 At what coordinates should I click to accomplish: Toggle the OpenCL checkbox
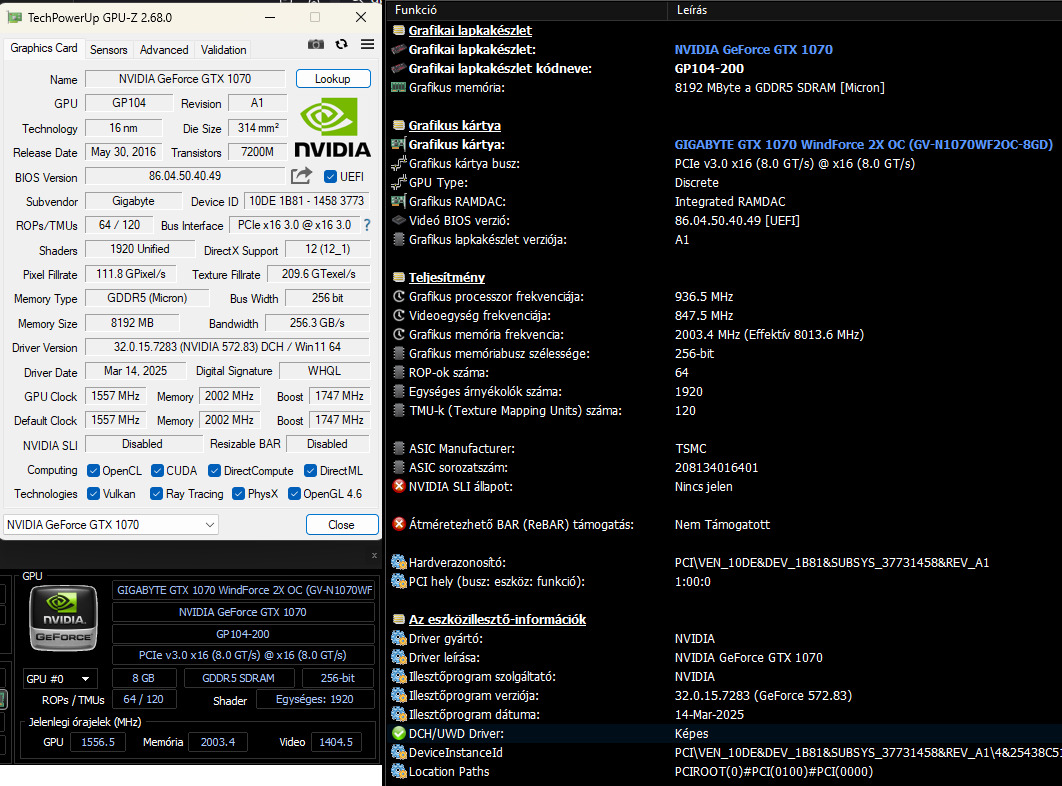coord(93,470)
